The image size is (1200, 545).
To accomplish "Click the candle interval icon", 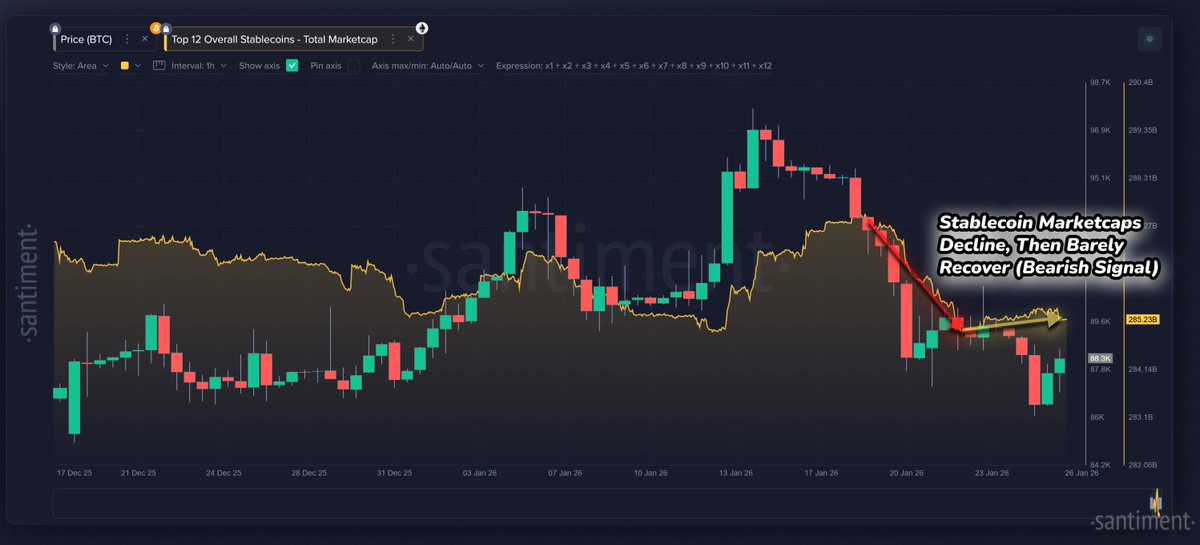I will pyautogui.click(x=159, y=66).
